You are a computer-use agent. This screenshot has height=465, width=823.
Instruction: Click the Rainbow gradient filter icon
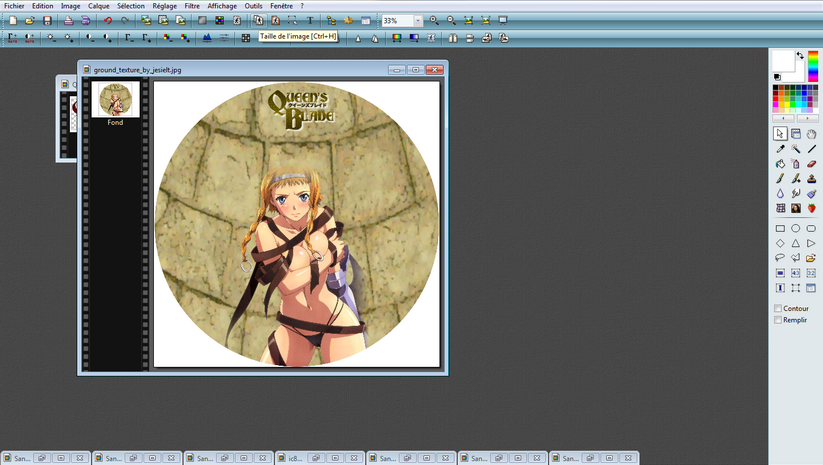click(x=397, y=38)
